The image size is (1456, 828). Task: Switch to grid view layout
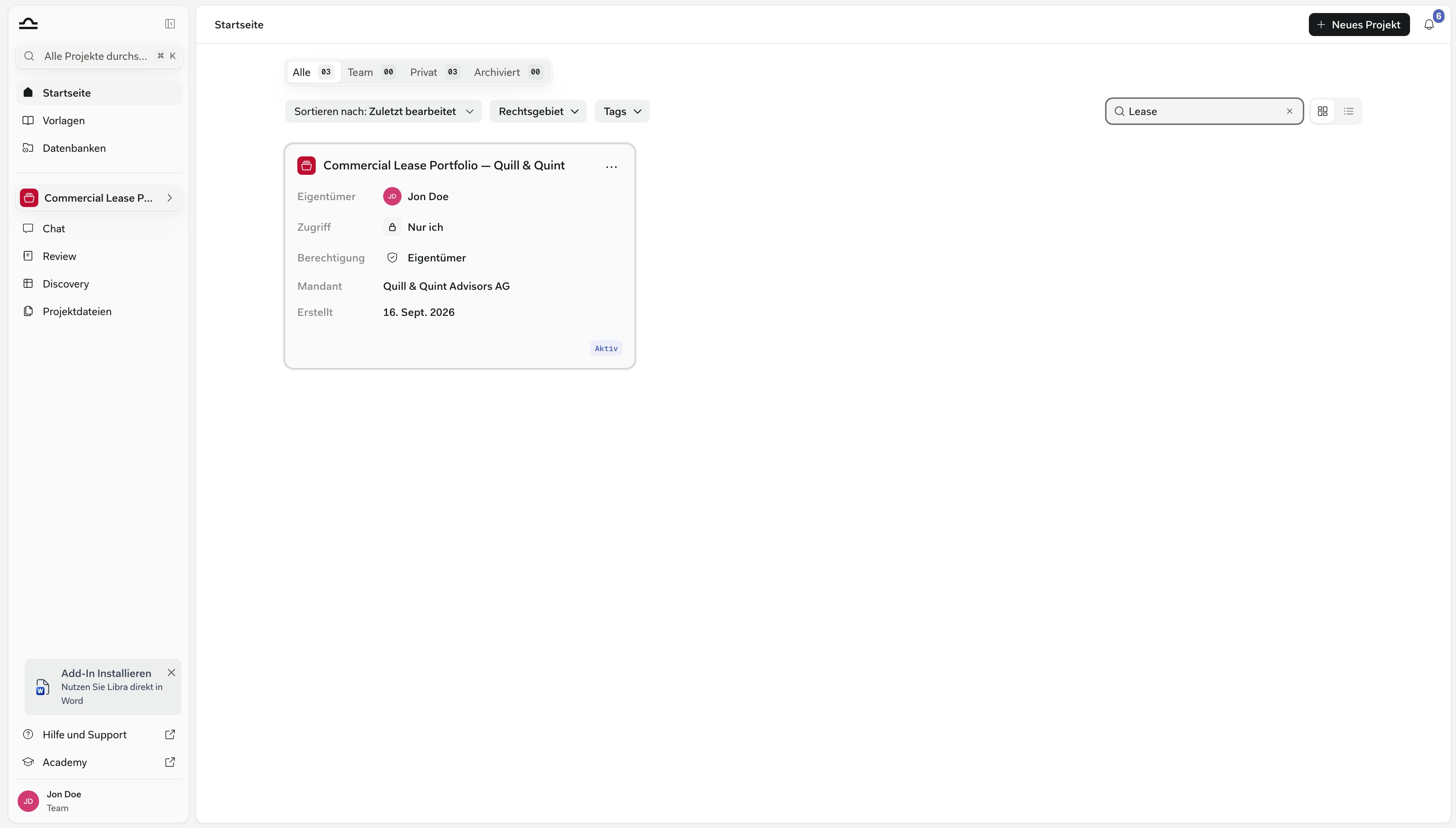(x=1322, y=112)
